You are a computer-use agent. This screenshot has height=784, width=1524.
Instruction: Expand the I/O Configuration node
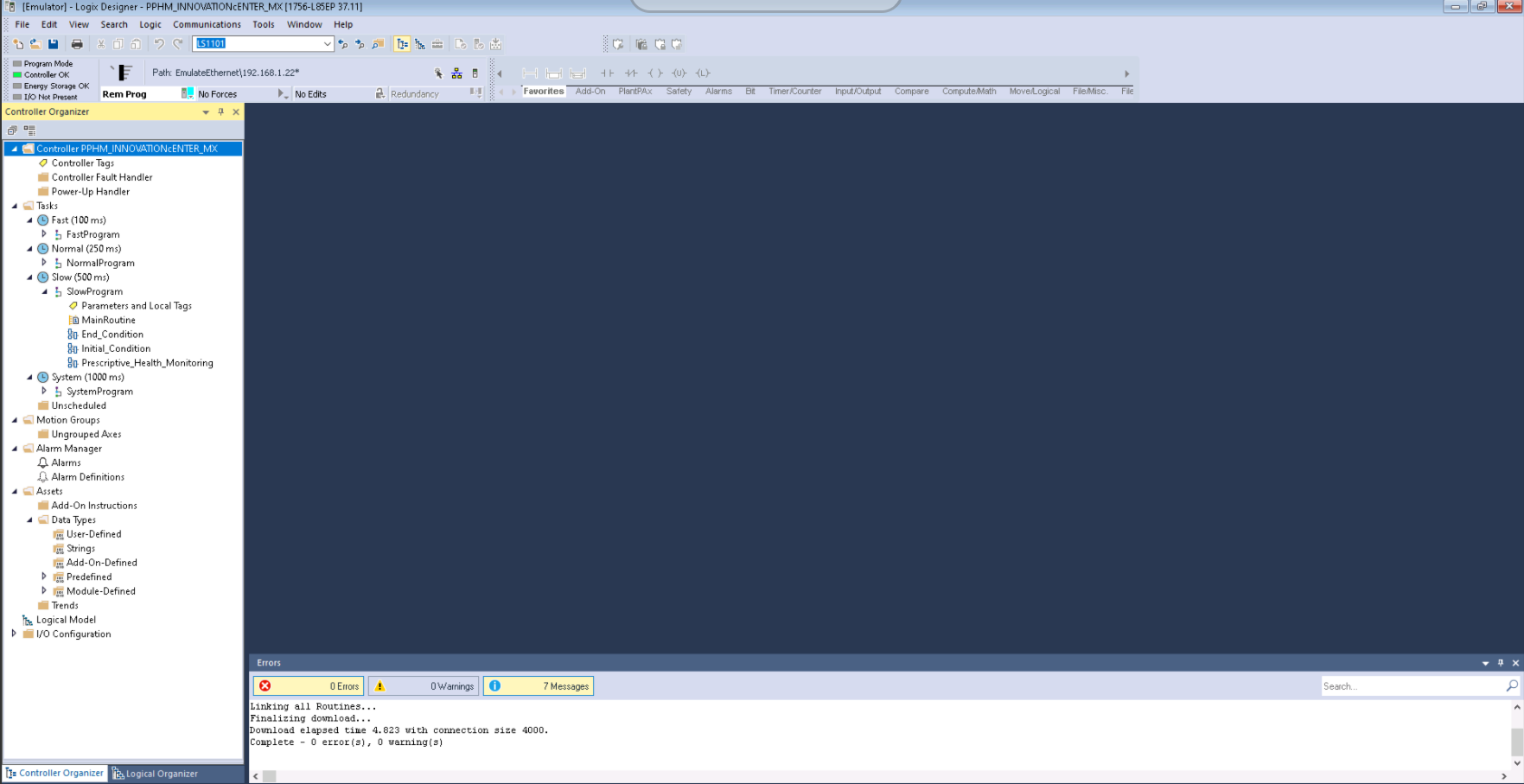click(14, 634)
